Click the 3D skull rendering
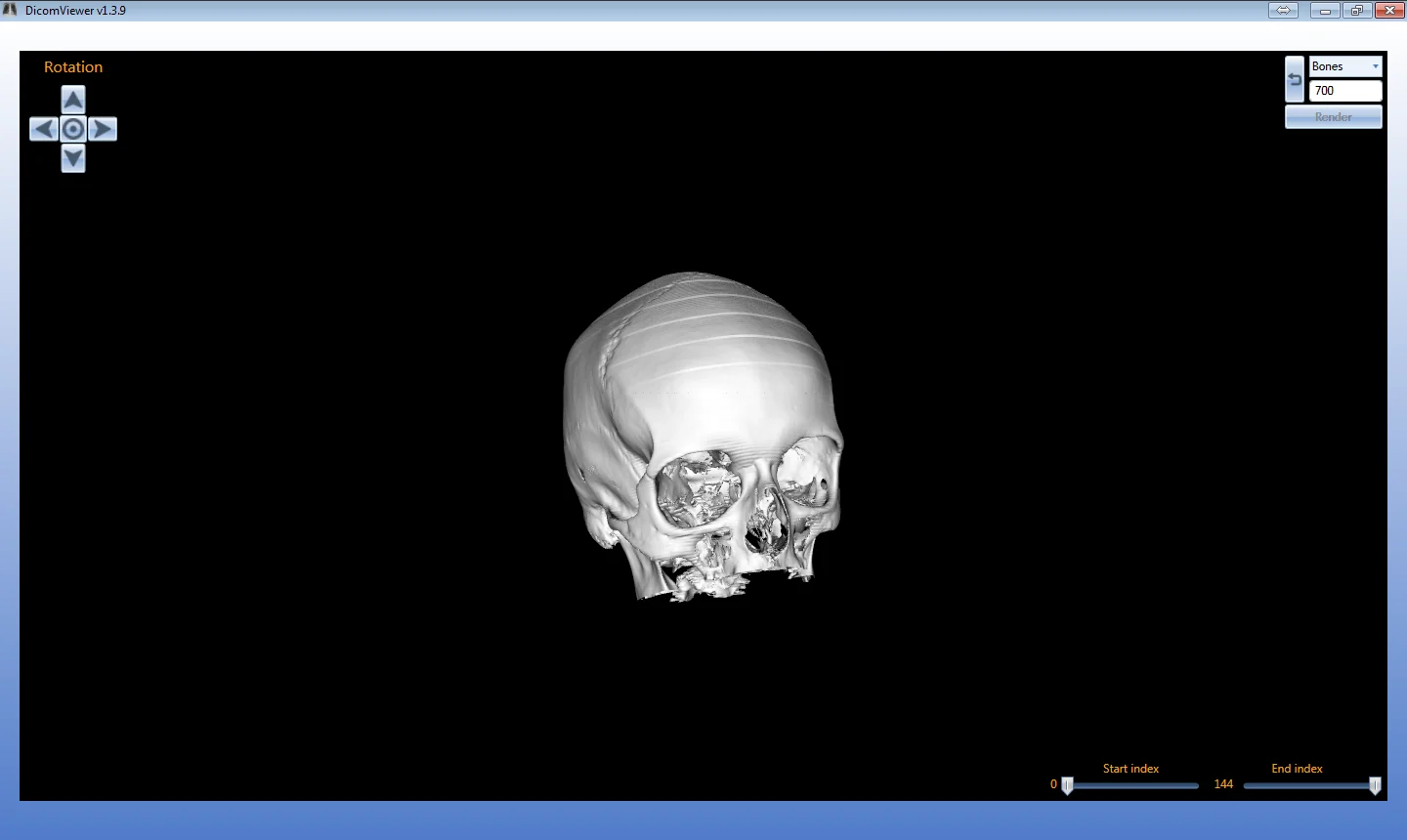The width and height of the screenshot is (1407, 840). pyautogui.click(x=703, y=436)
